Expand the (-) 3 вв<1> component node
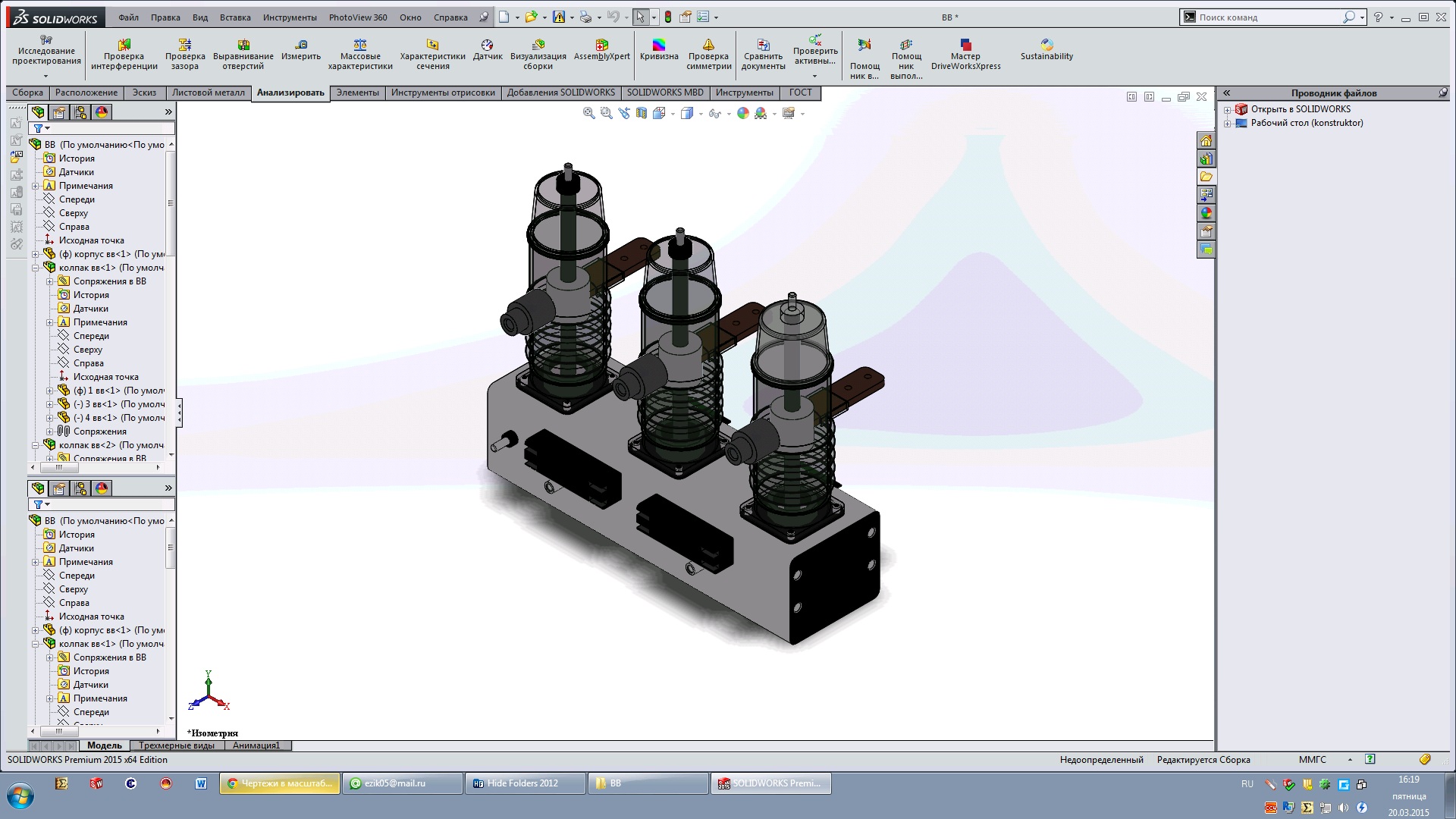This screenshot has height=819, width=1456. click(x=50, y=404)
